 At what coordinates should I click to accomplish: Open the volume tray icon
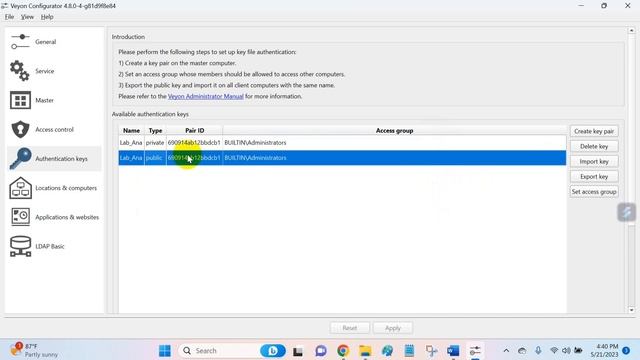point(566,351)
